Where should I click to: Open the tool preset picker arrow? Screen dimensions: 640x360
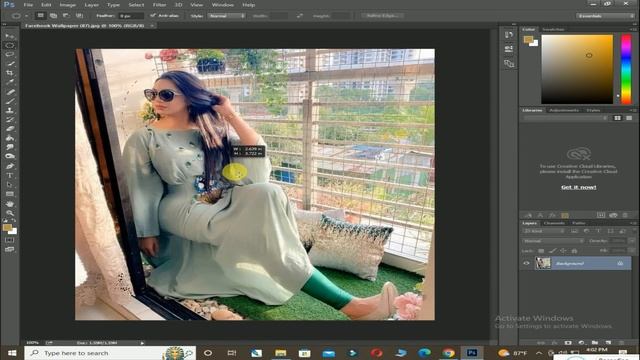[27, 16]
